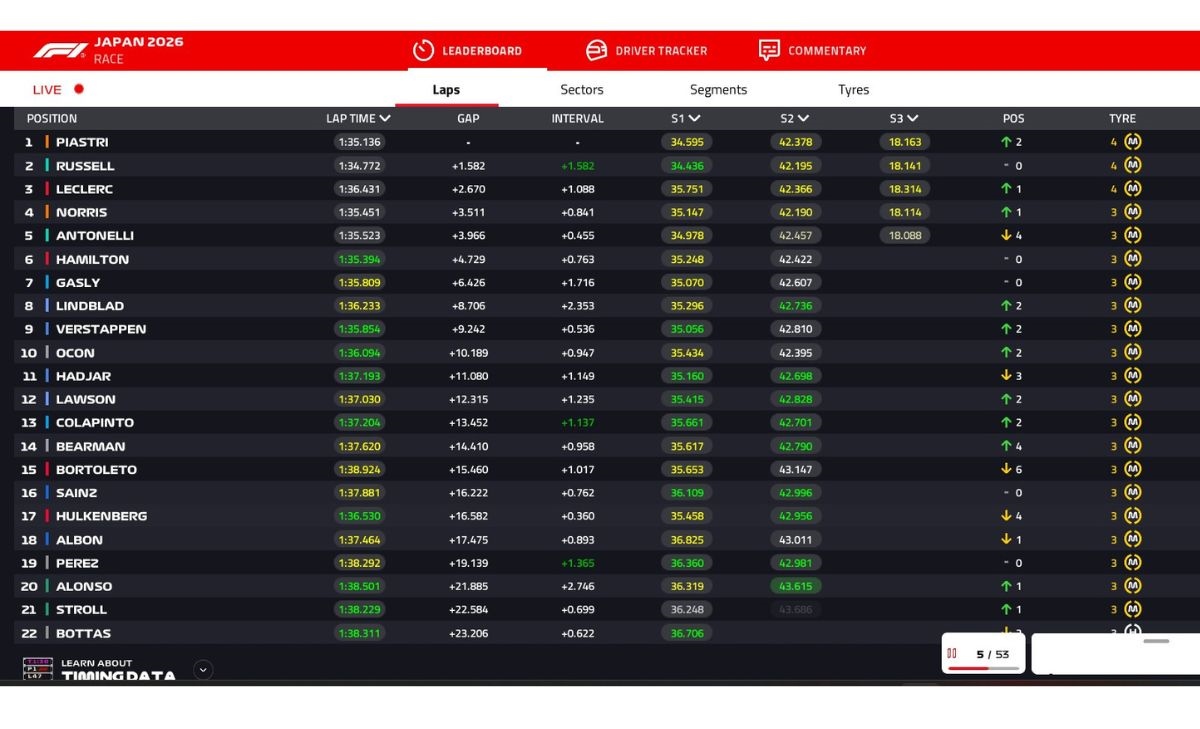Image resolution: width=1200 pixels, height=729 pixels.
Task: Click Leclerc's lap time 1:36.431
Action: [x=359, y=189]
